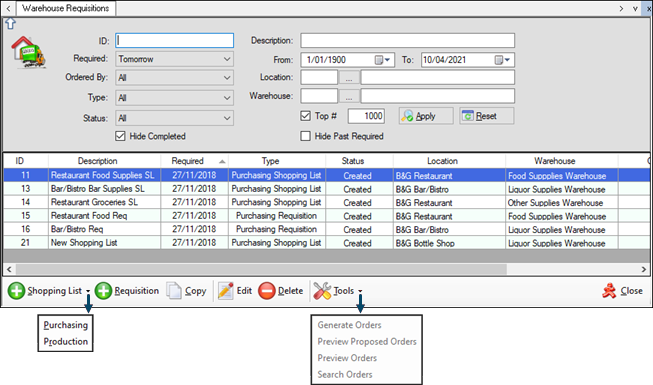Click the Warehouse code input box

tap(319, 96)
